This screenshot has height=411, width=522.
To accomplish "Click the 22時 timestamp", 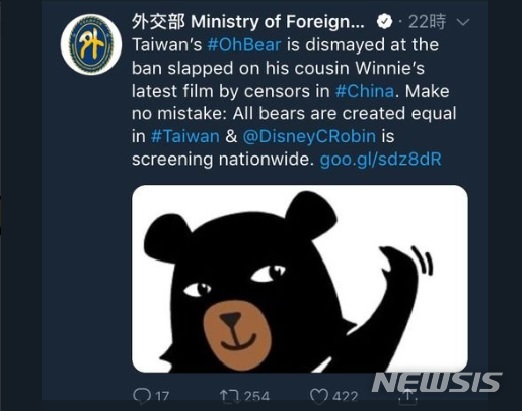I will point(427,22).
